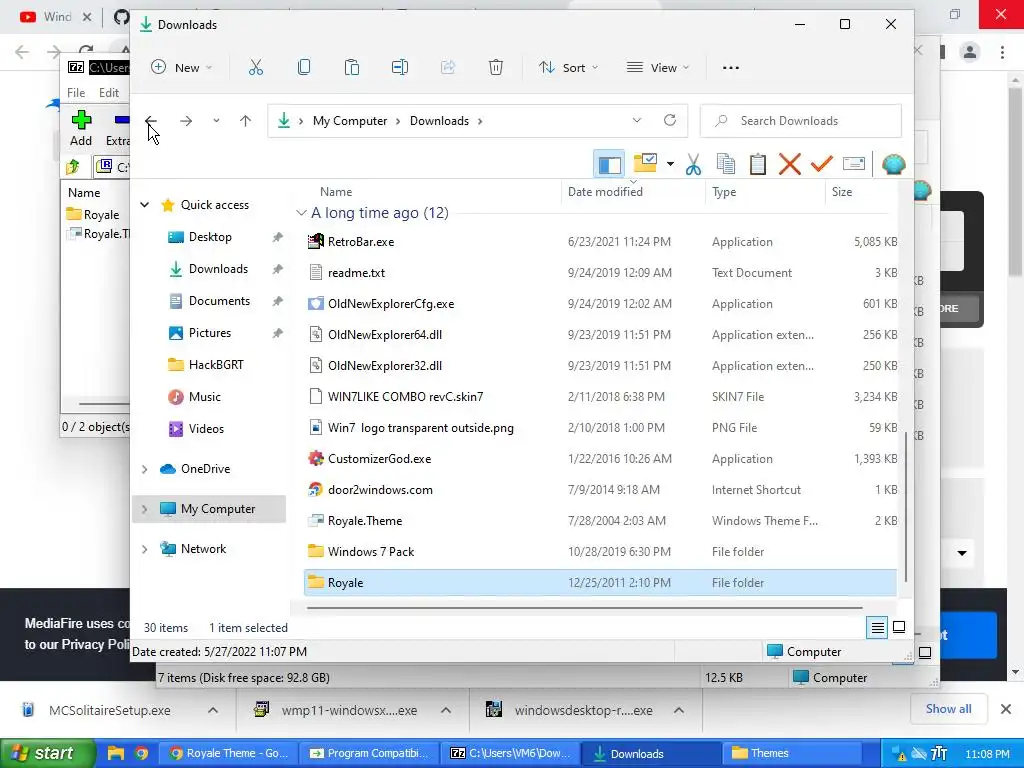
Task: Select Videos in the sidebar
Action: pos(206,429)
